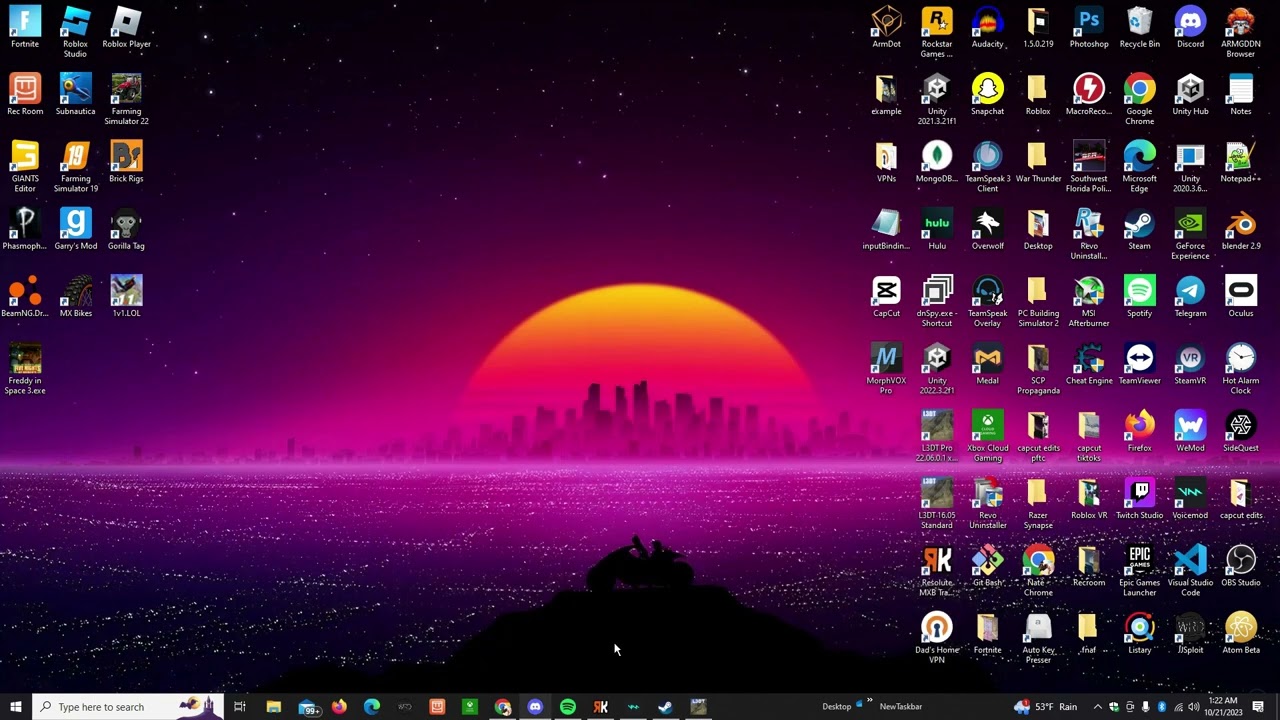Screen dimensions: 1280x720
Task: Open the Roblox Player icon
Action: (x=126, y=28)
